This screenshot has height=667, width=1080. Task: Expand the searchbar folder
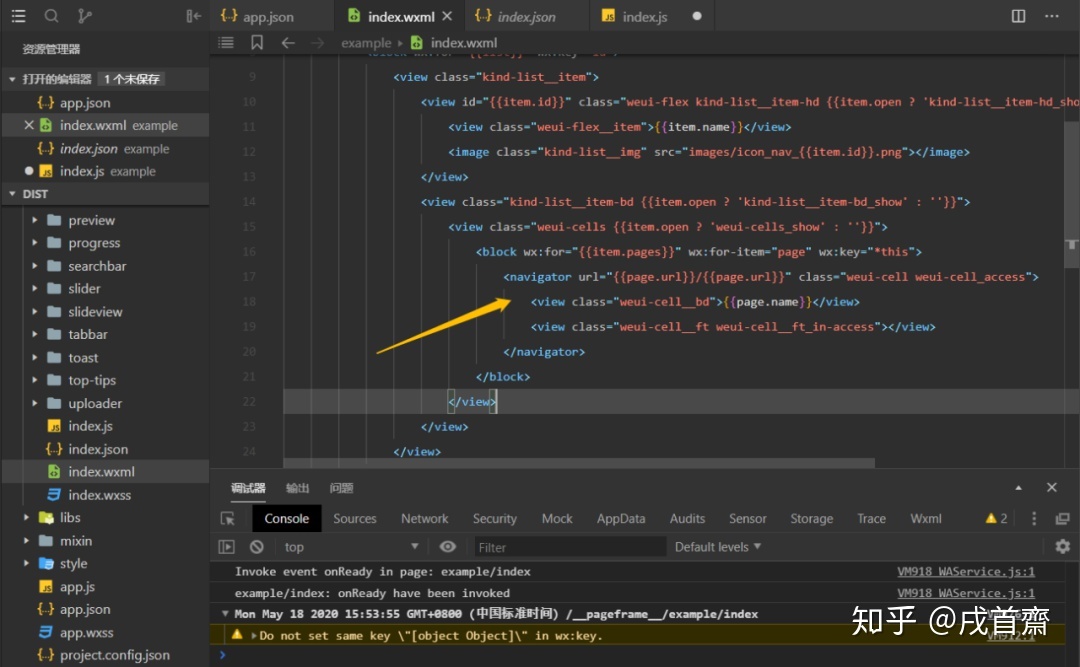point(34,266)
